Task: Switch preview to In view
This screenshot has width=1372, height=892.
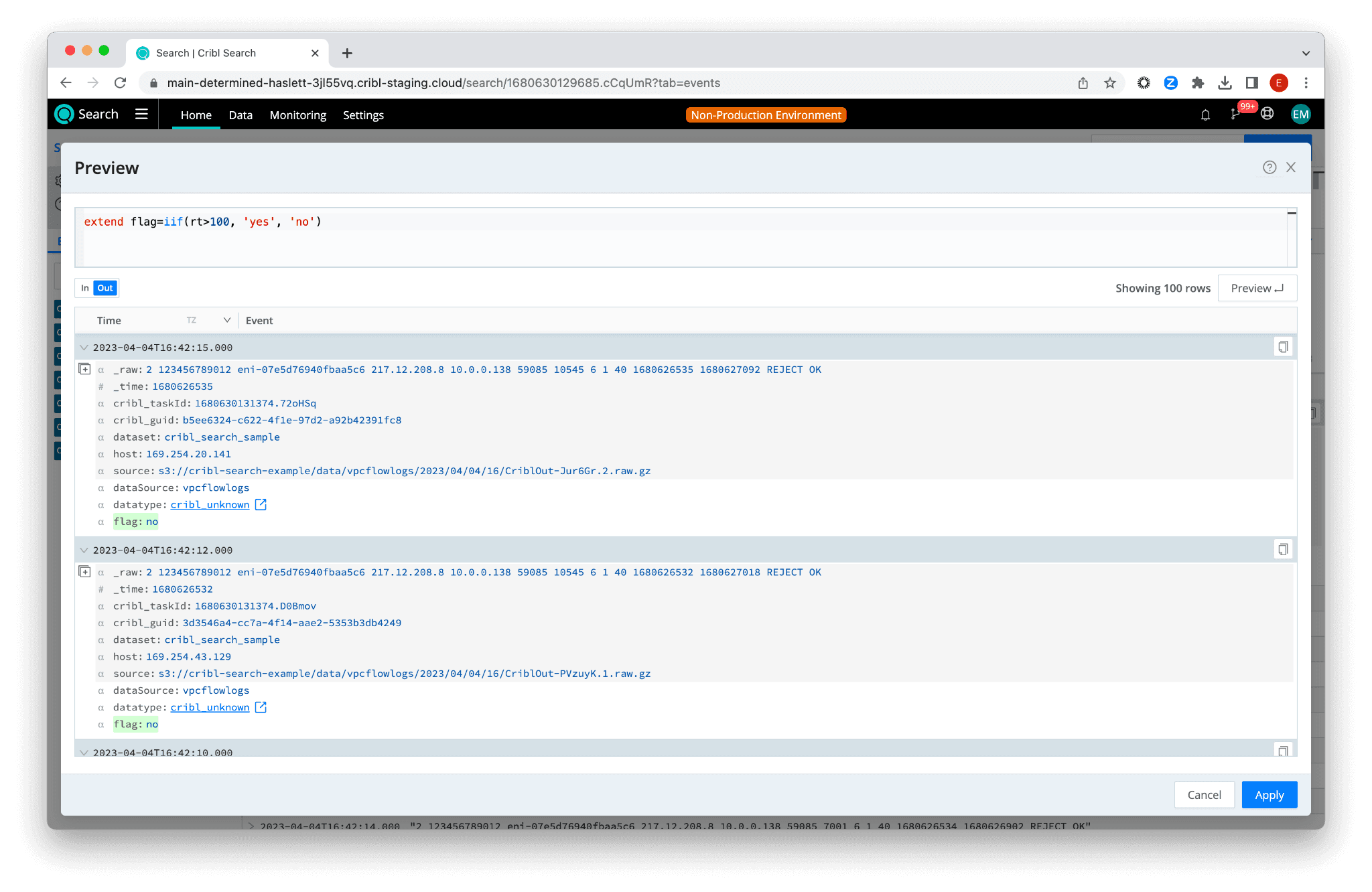Action: (x=85, y=288)
